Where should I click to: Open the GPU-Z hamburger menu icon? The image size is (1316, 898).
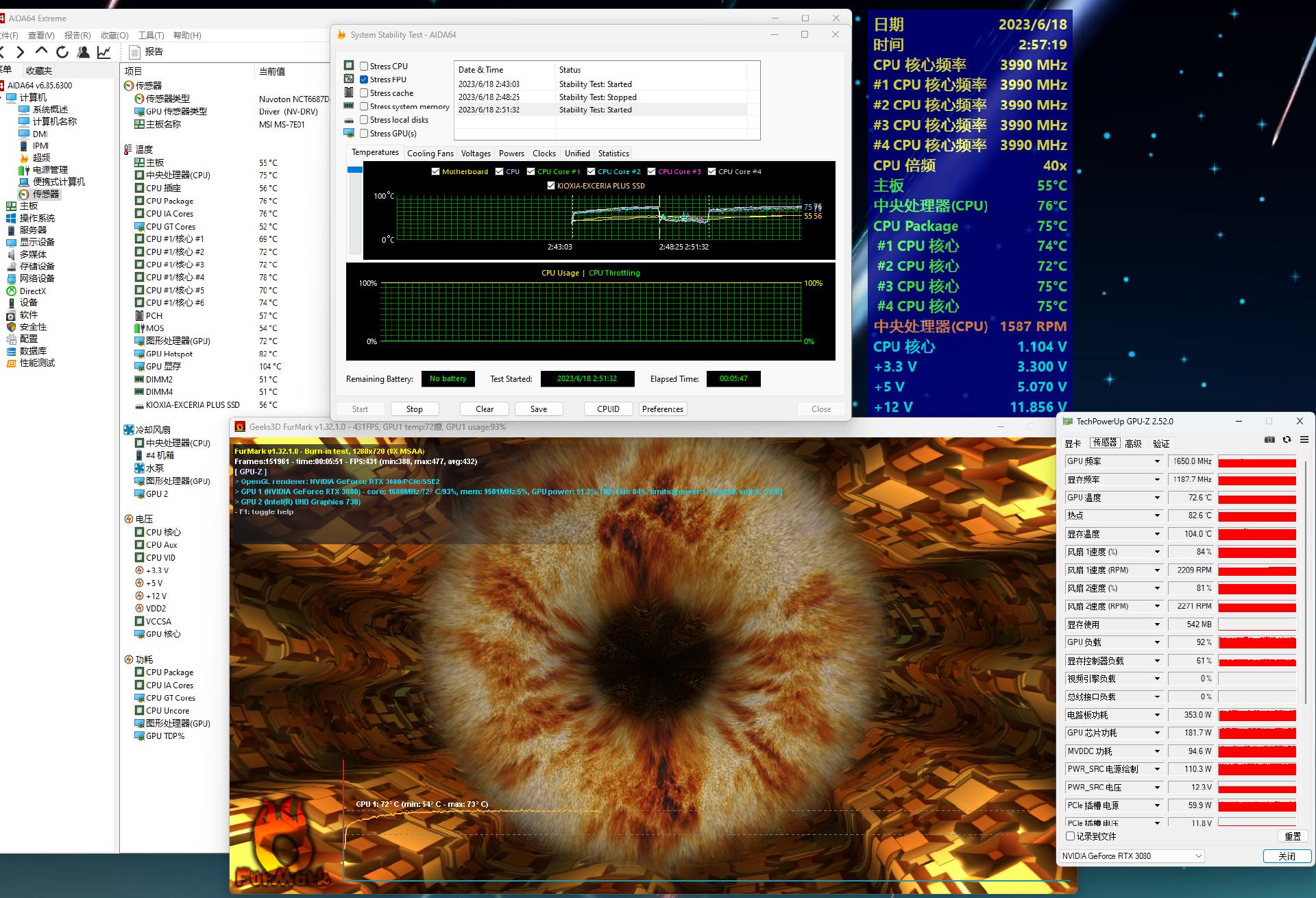1304,439
